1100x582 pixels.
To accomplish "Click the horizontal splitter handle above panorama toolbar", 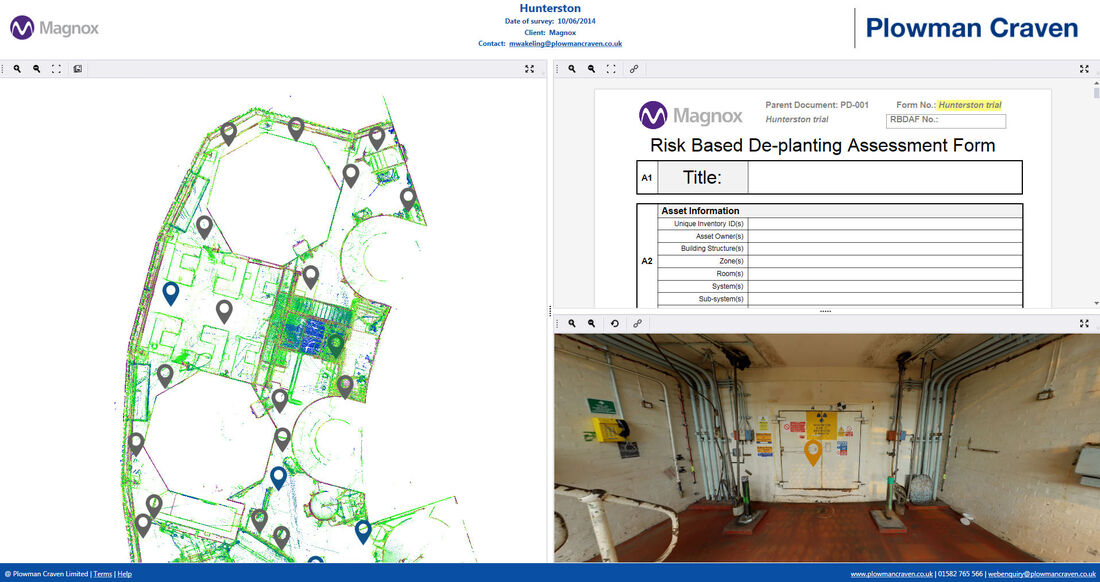I will (x=825, y=311).
